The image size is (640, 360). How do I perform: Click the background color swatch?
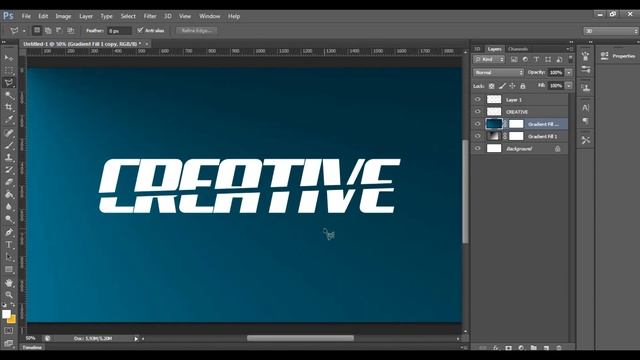pos(13,320)
